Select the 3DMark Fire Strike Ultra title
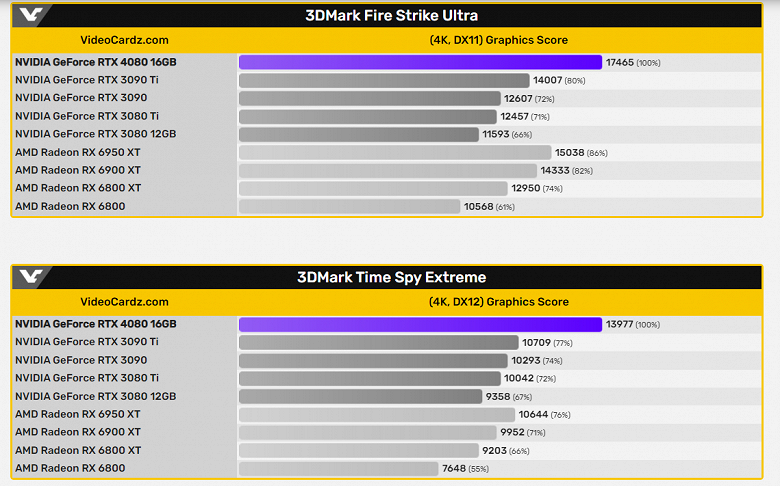This screenshot has height=486, width=780. (x=391, y=15)
